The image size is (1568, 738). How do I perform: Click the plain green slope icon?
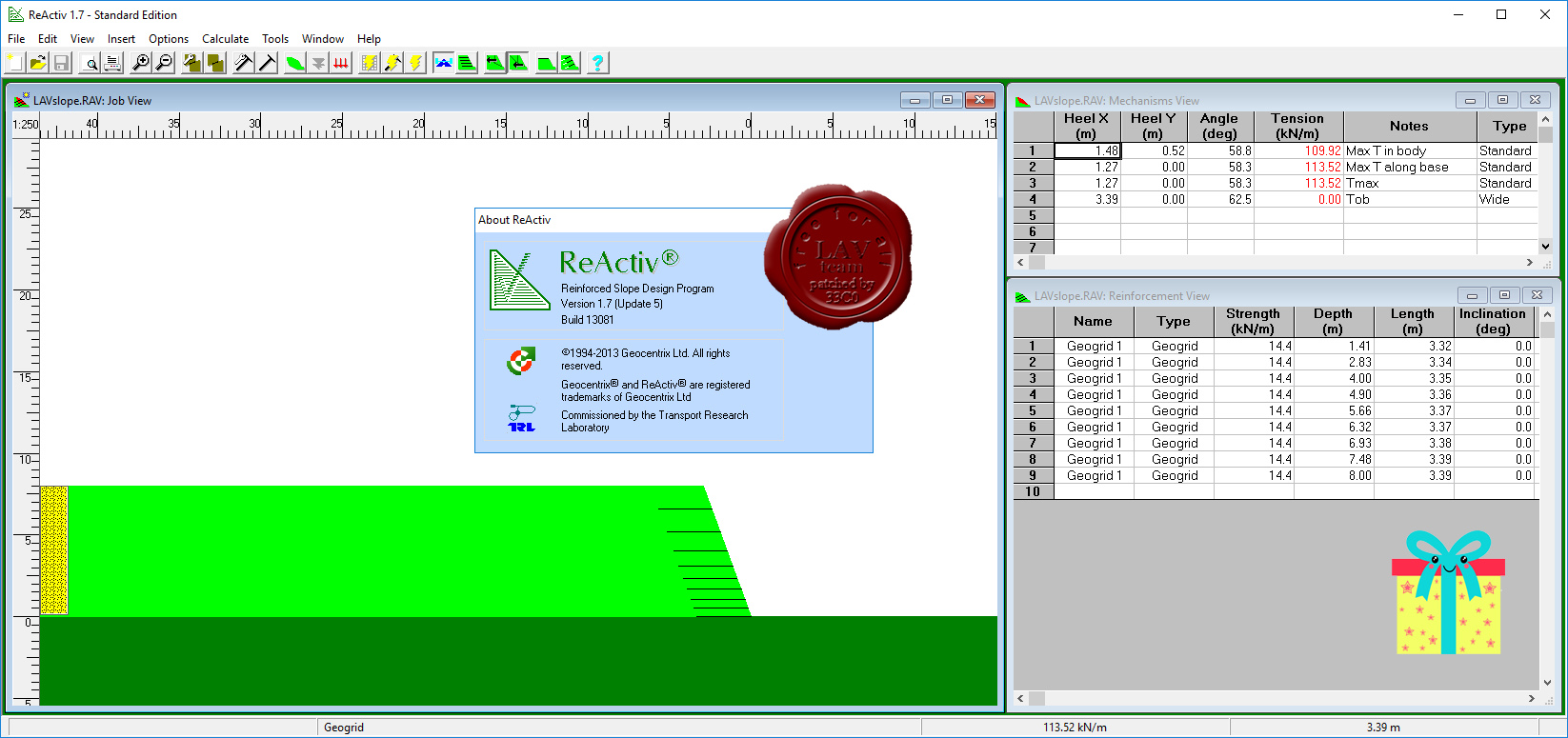(x=547, y=63)
